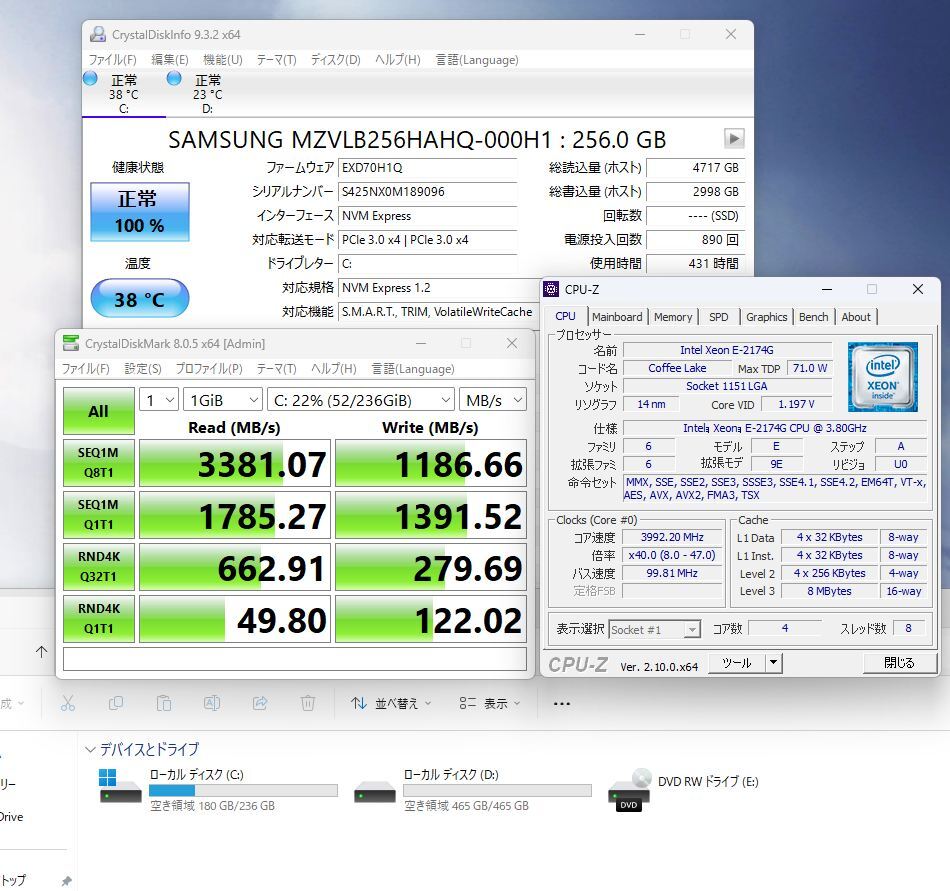Run the SEQ1M Q8T1 test
This screenshot has height=891, width=950.
tap(98, 463)
